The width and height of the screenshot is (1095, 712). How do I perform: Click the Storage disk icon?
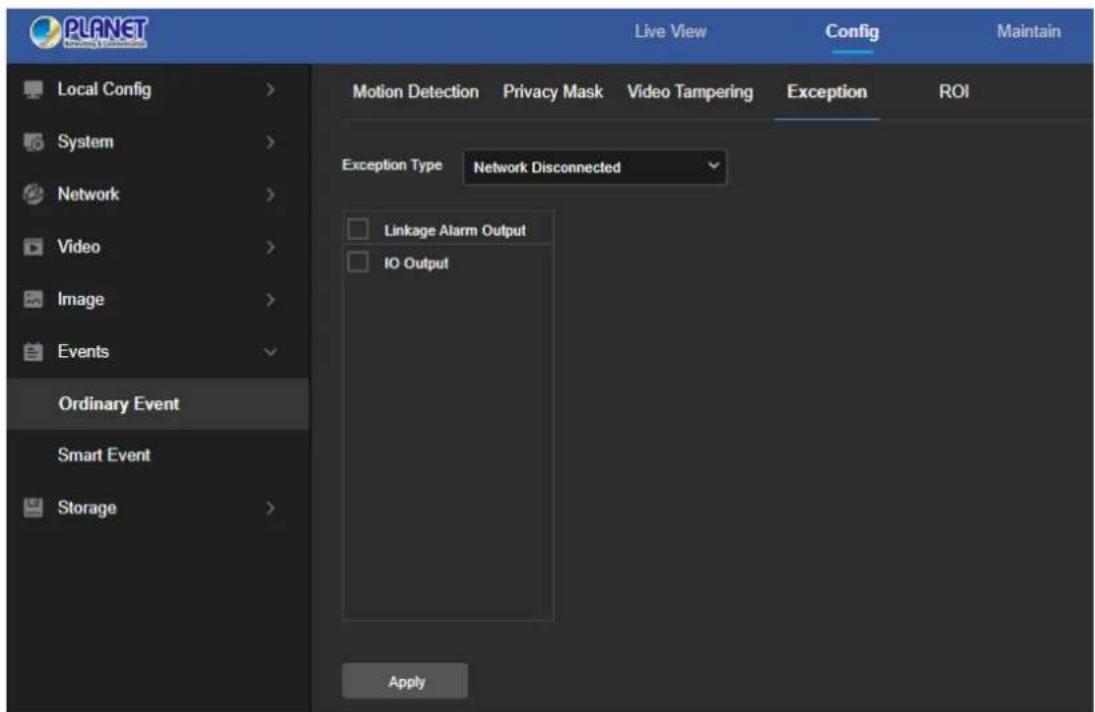point(33,507)
